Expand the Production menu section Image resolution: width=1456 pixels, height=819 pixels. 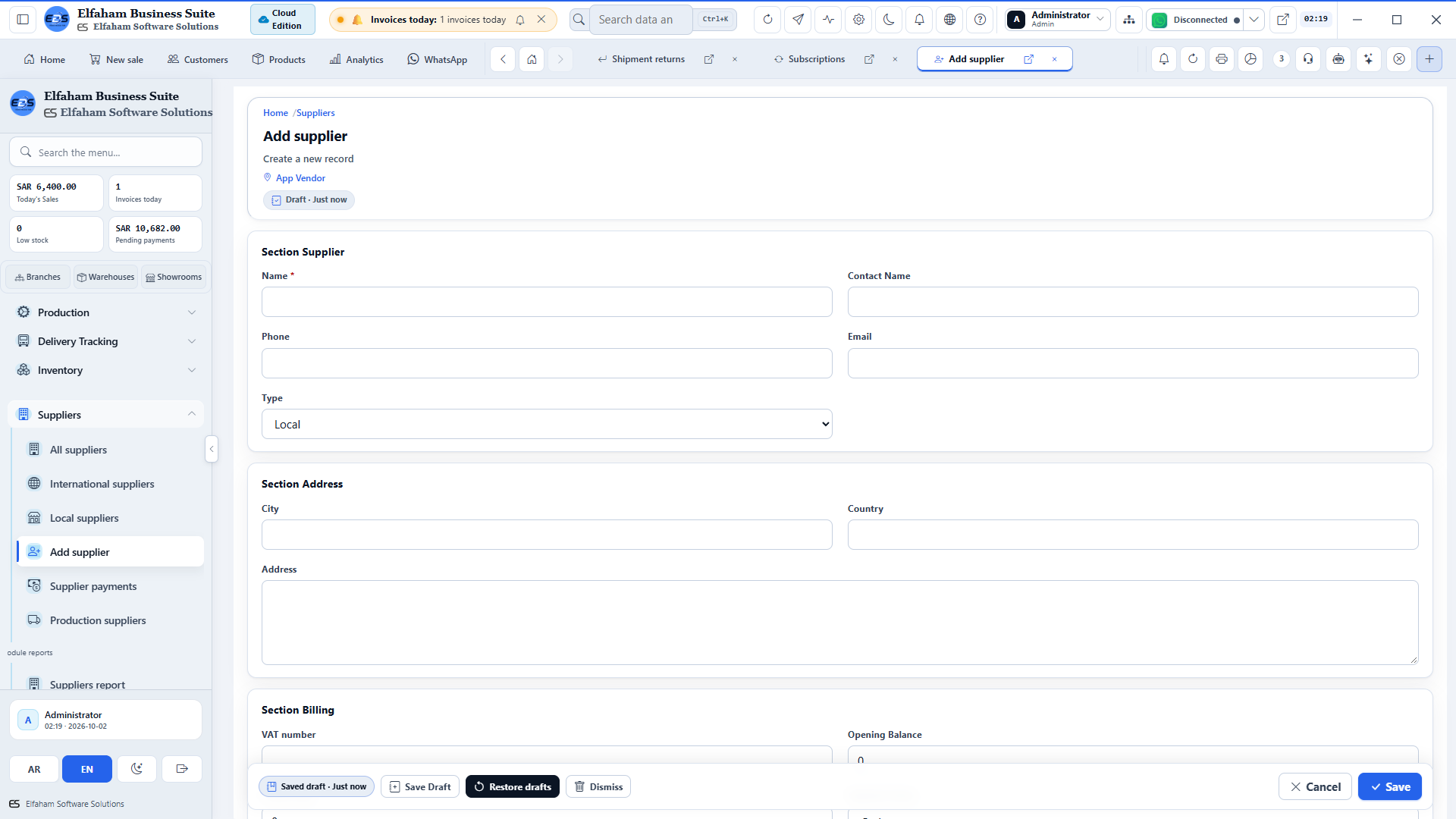coord(106,312)
